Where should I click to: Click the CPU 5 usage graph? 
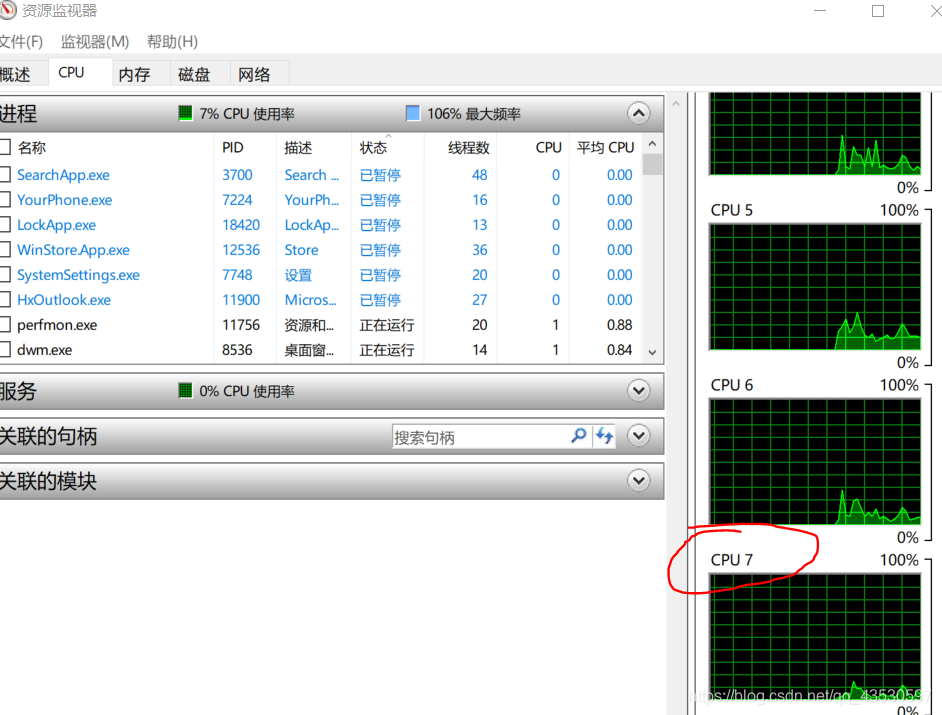[x=815, y=287]
